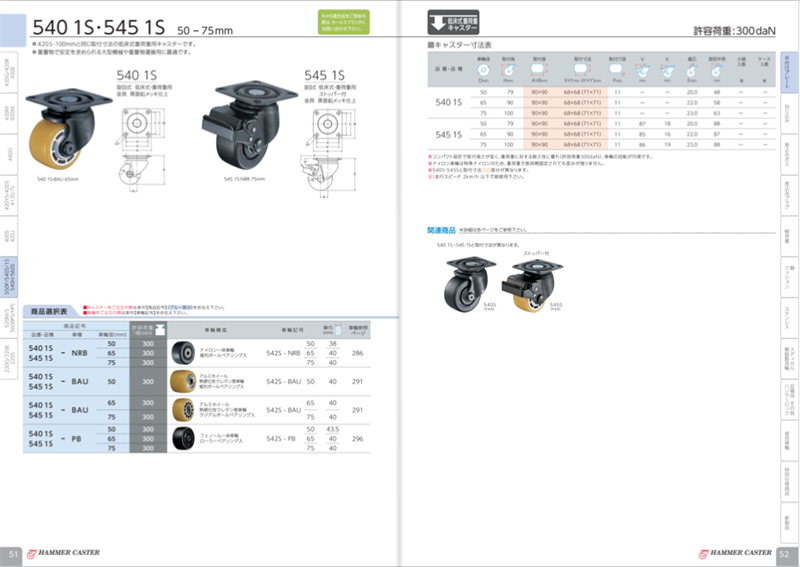Click the Hammer Caster logo on page 51
This screenshot has width=800, height=567.
tap(63, 553)
